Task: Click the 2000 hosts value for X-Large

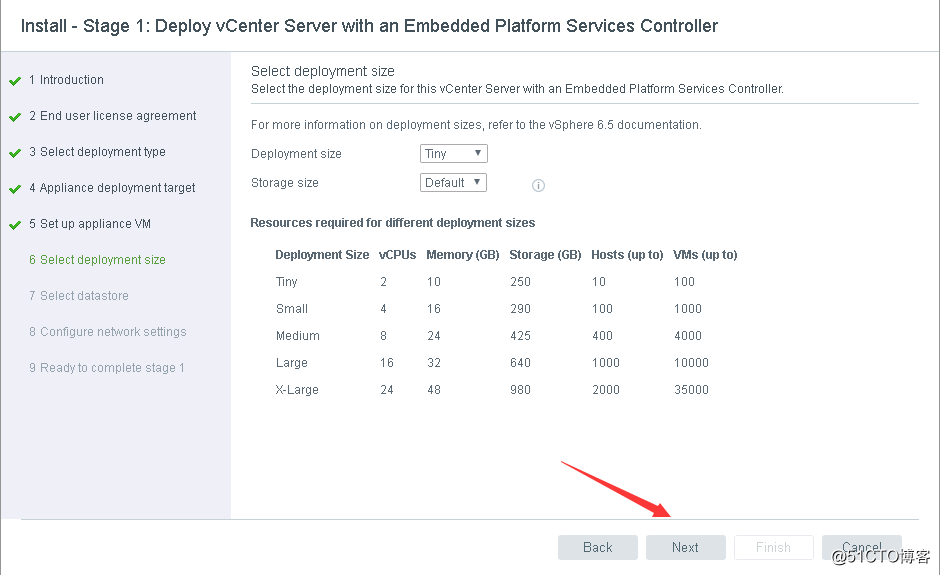Action: tap(606, 390)
